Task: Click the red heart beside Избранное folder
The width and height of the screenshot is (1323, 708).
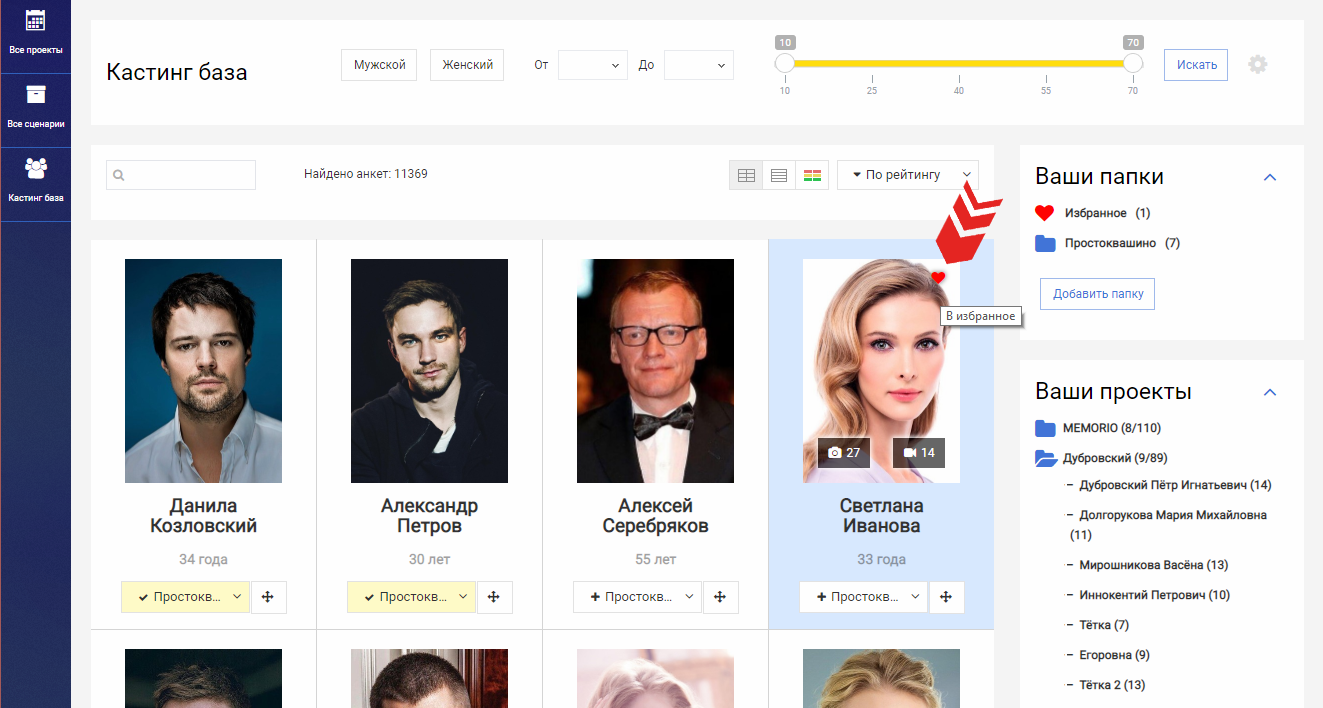Action: pyautogui.click(x=1045, y=213)
